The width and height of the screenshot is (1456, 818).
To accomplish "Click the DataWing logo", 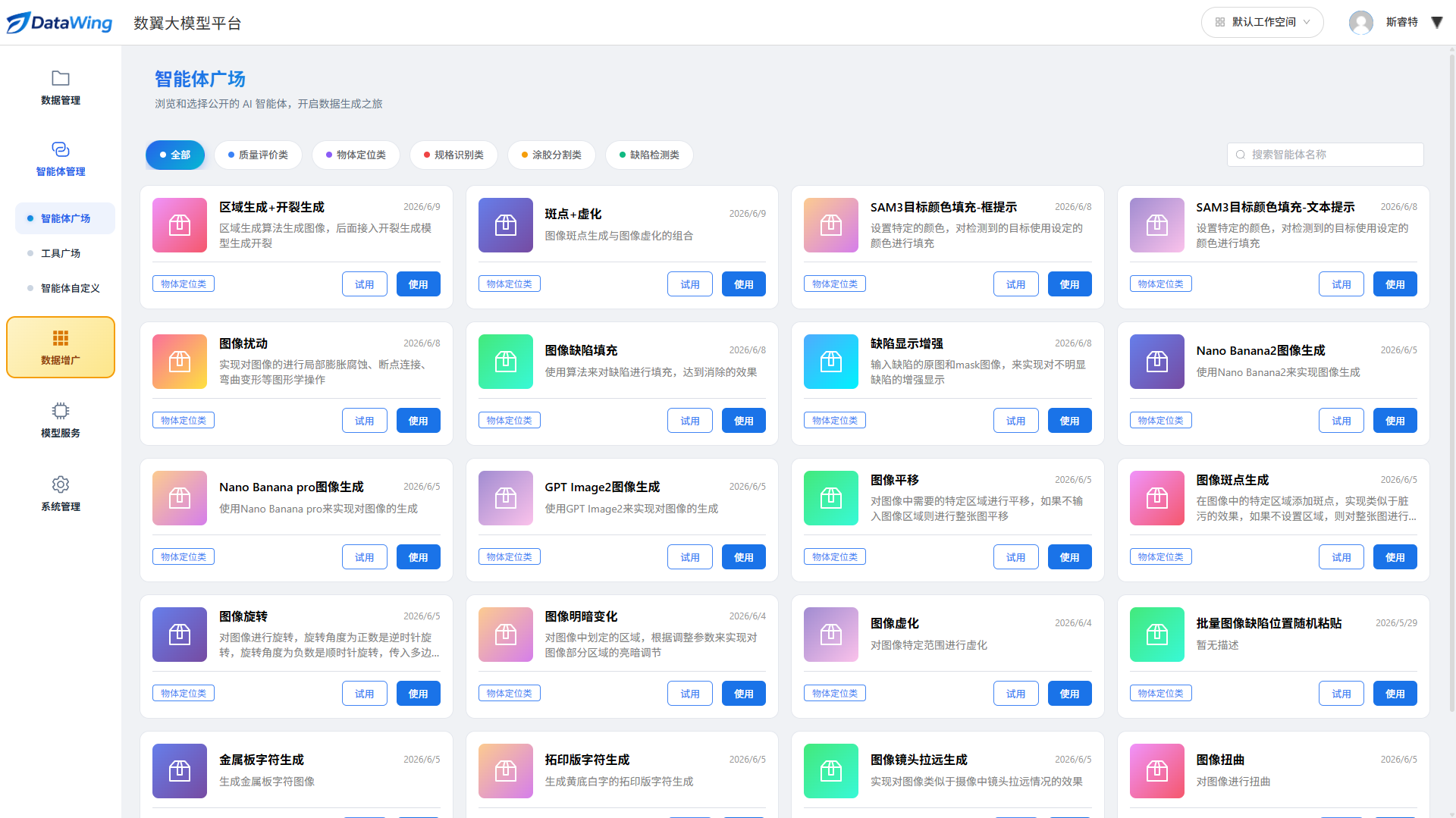I will 59,23.
